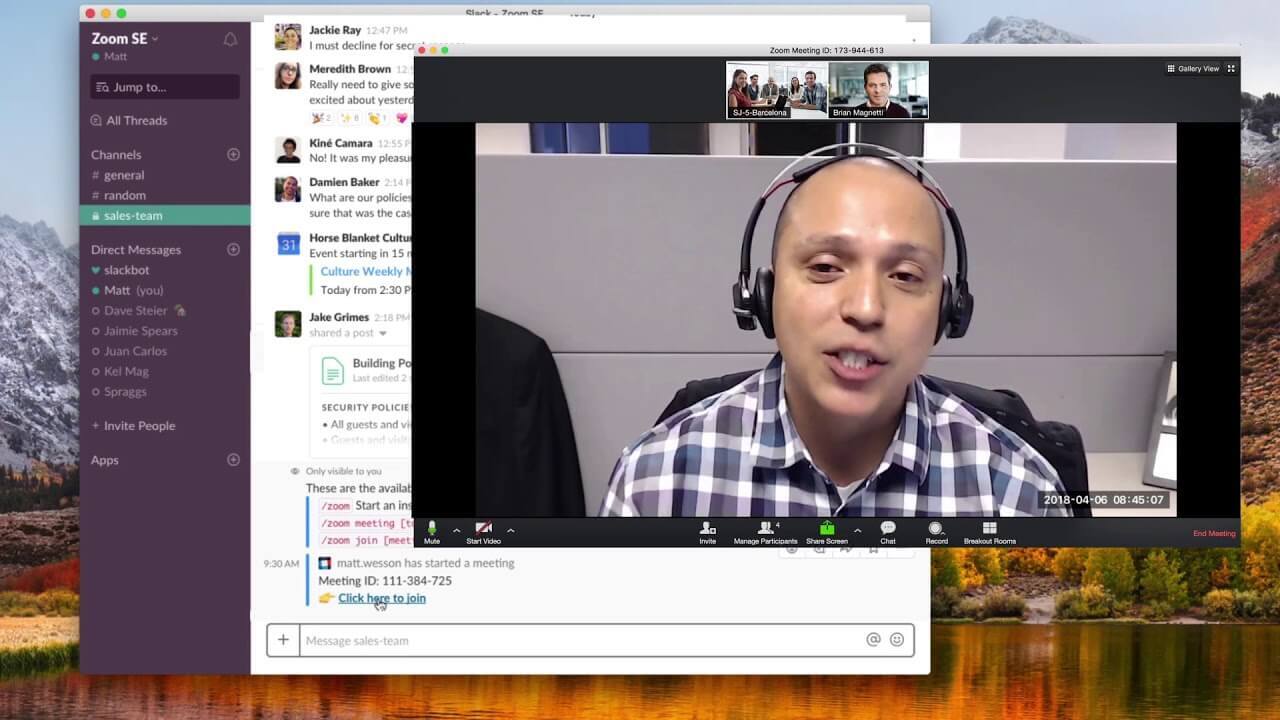
Task: Start Video in the Zoom meeting
Action: [484, 532]
